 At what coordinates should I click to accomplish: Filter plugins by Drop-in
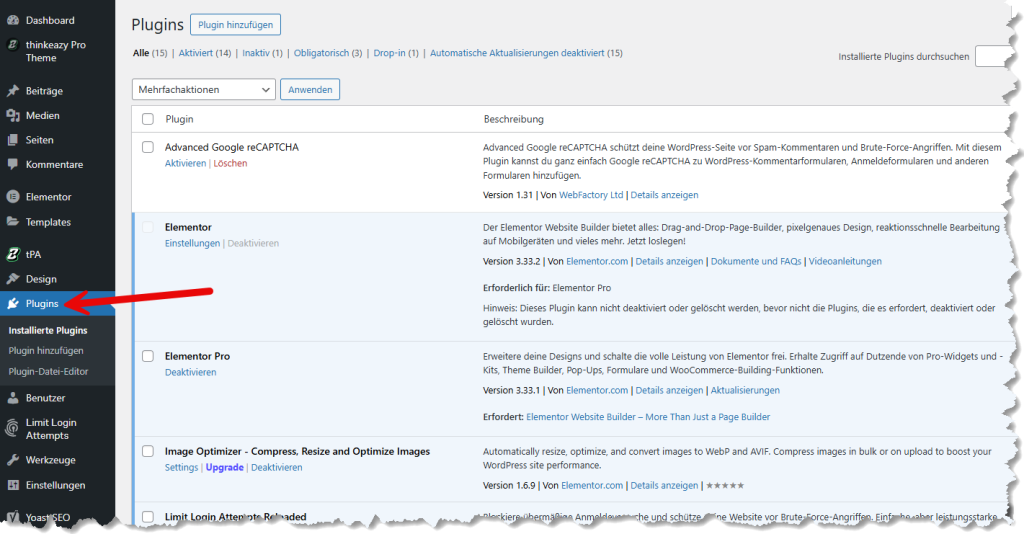pyautogui.click(x=389, y=53)
